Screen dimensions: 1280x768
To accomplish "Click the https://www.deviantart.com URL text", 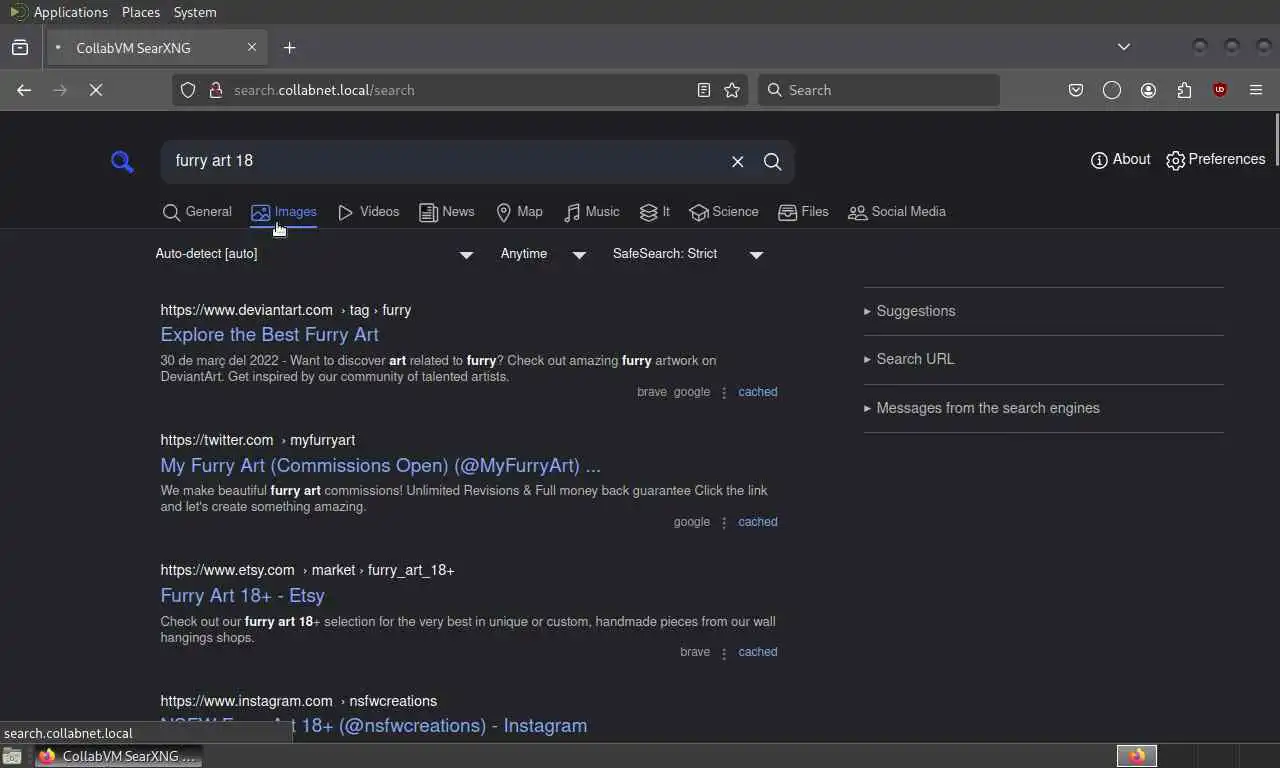I will click(247, 310).
